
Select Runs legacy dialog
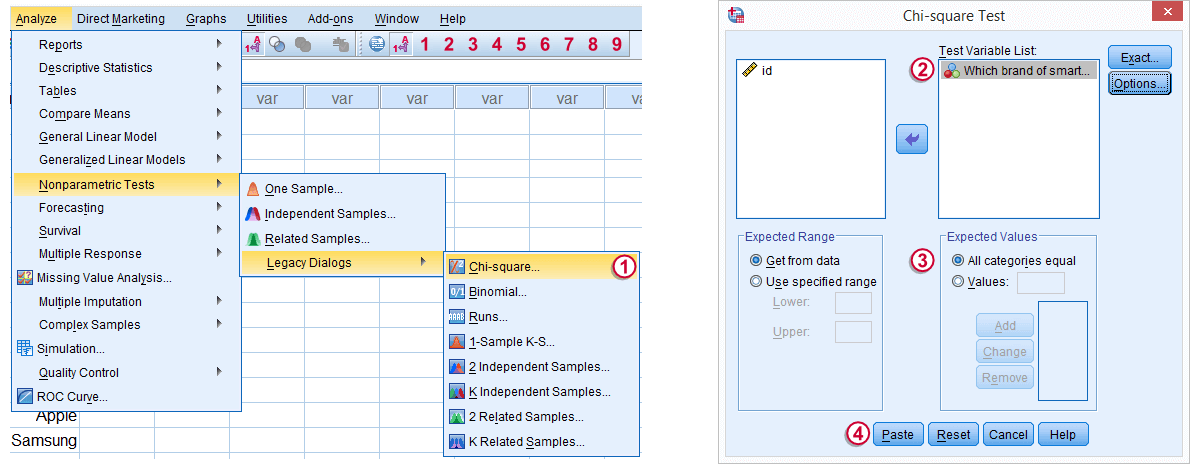pos(541,317)
